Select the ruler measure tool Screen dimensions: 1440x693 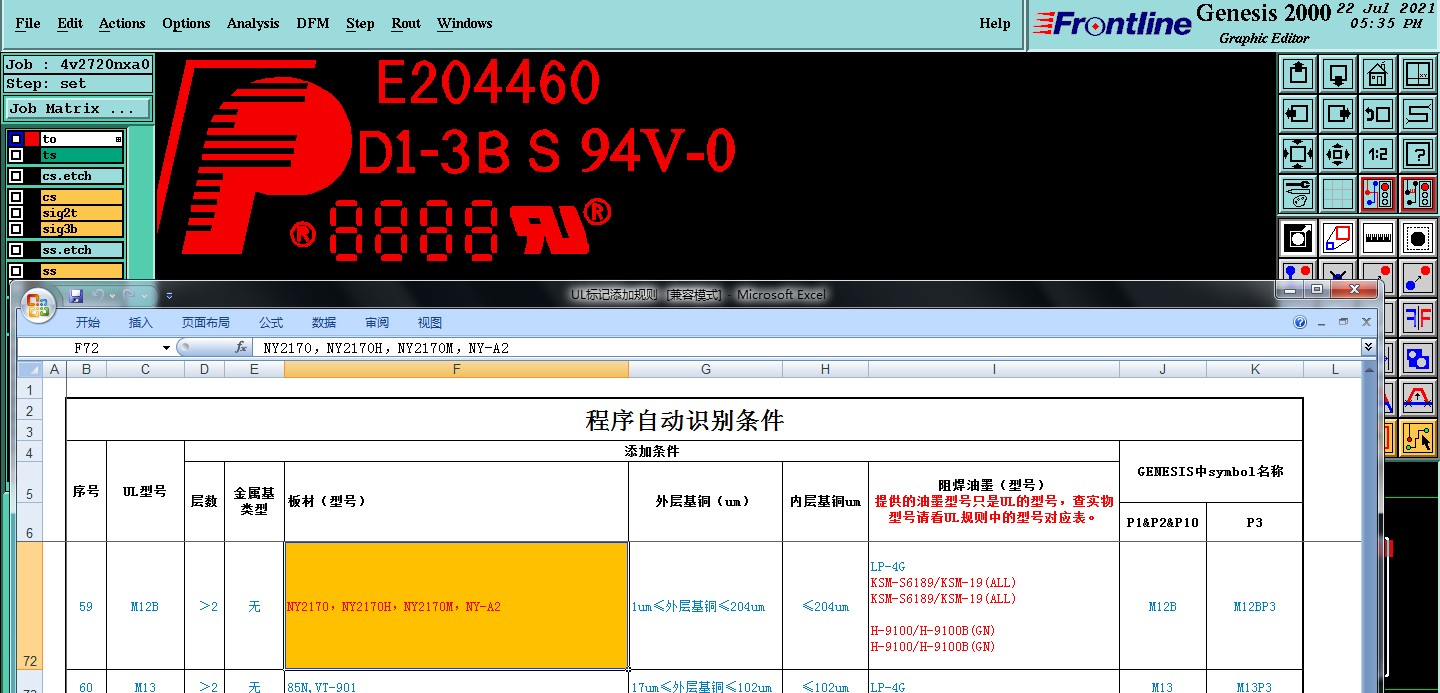(1377, 237)
